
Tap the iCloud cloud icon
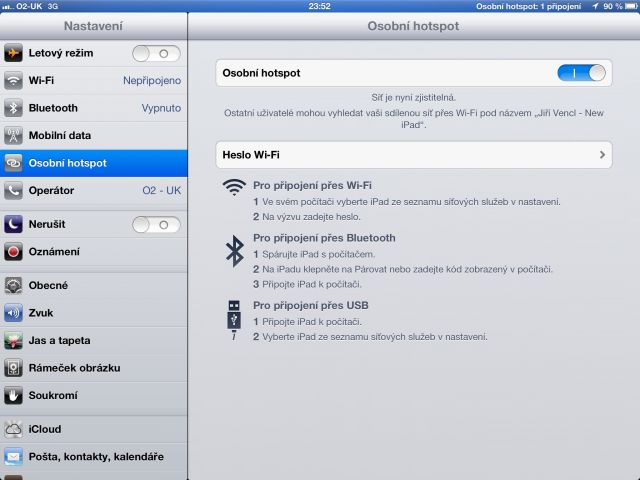[x=13, y=429]
